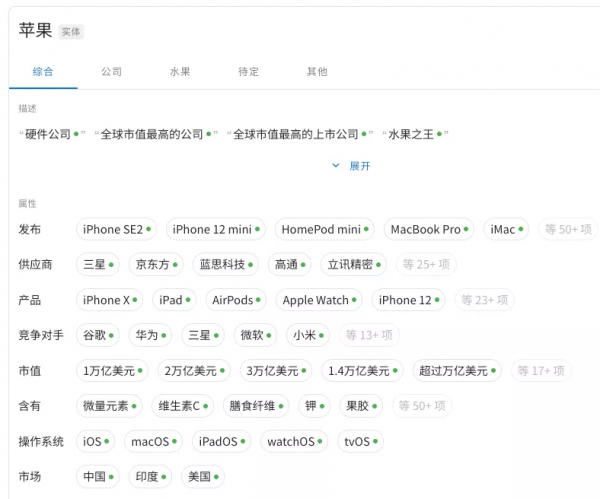Click the 钾 tag
Viewport: 600px width, 499px height.
(314, 406)
